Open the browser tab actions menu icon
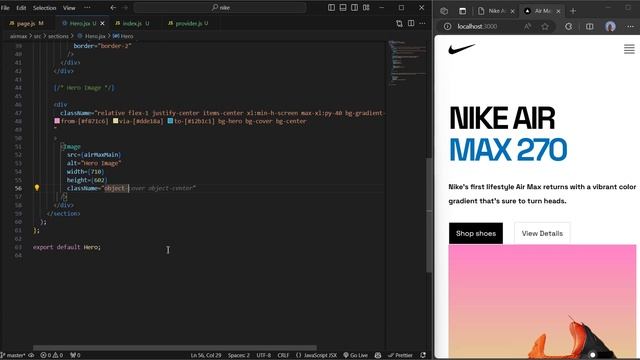This screenshot has height=360, width=640. coord(462,11)
